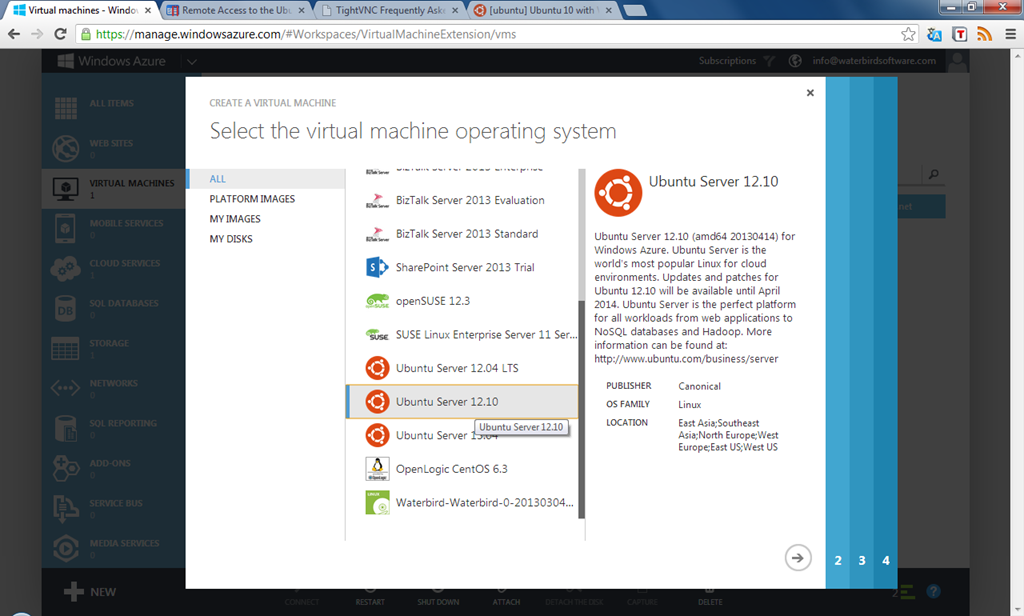Close the Create a Virtual Machine dialog
The image size is (1024, 616).
pyautogui.click(x=810, y=93)
